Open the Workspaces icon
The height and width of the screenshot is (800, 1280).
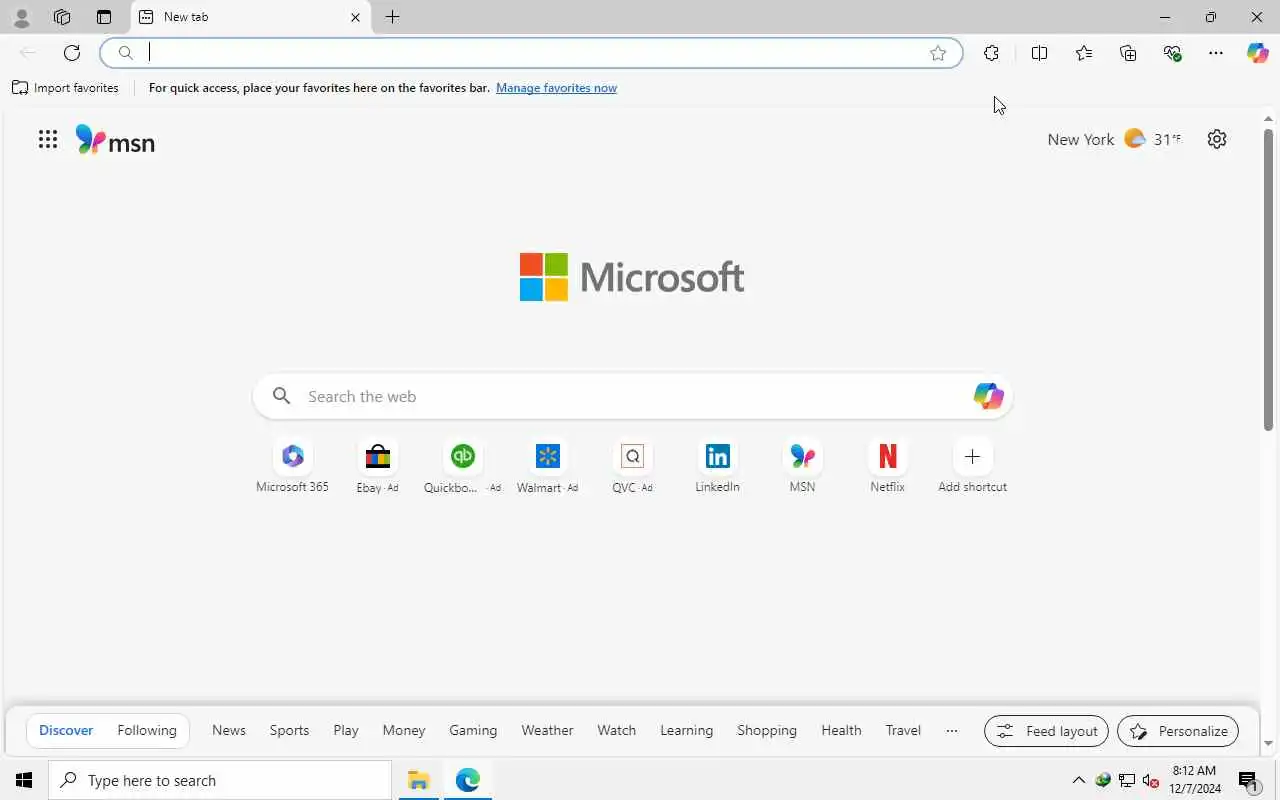(62, 17)
